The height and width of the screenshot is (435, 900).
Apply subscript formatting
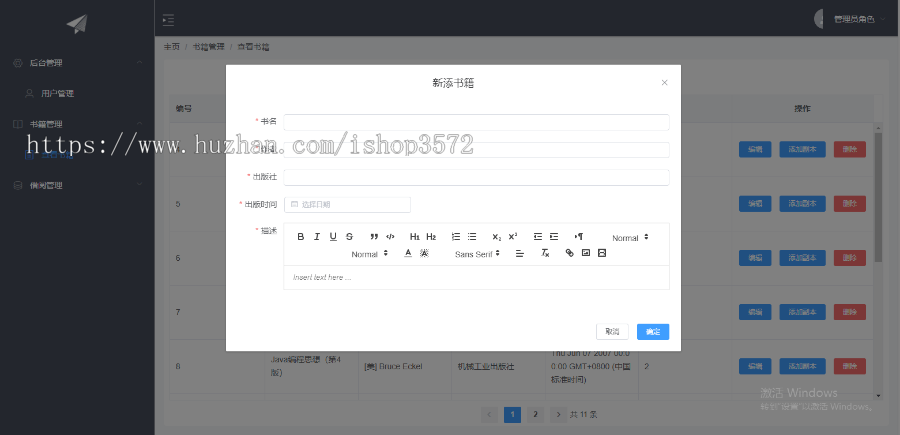click(x=496, y=236)
